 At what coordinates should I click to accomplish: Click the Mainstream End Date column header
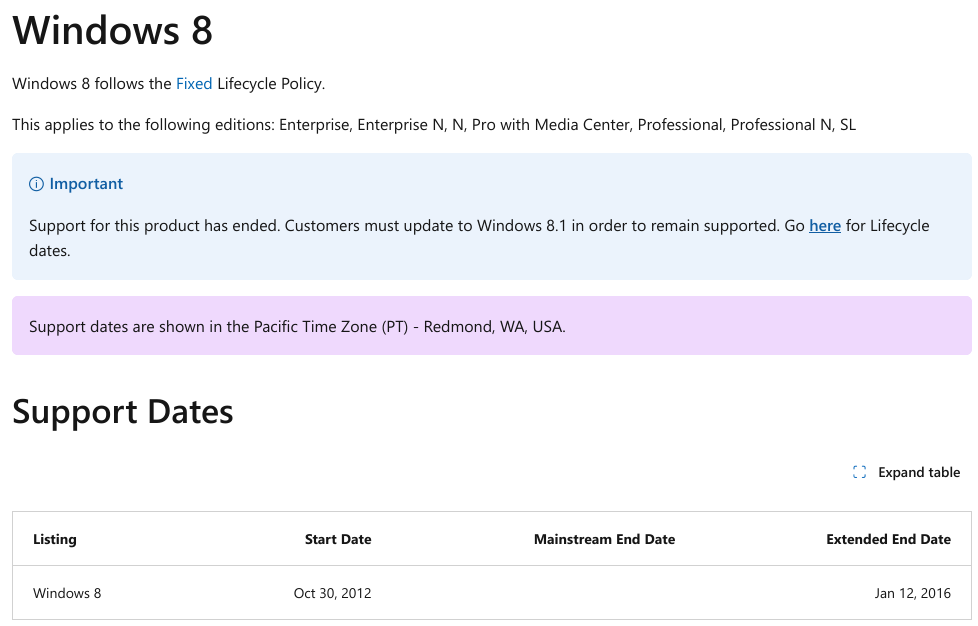pos(604,539)
